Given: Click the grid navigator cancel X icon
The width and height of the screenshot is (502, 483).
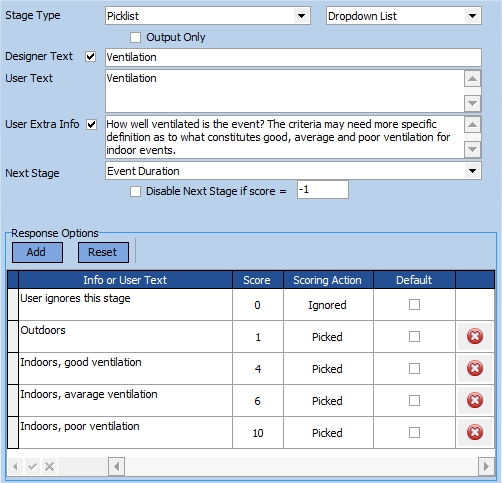Looking at the screenshot, I should (x=49, y=466).
